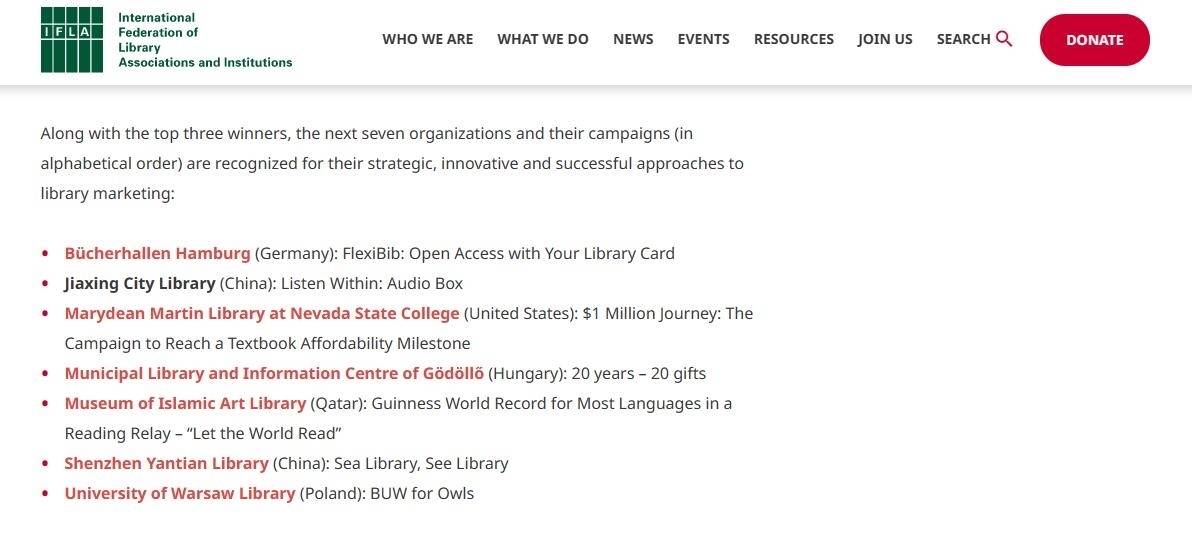Click the intro paragraph about top three winners
The height and width of the screenshot is (536, 1192).
click(x=392, y=163)
